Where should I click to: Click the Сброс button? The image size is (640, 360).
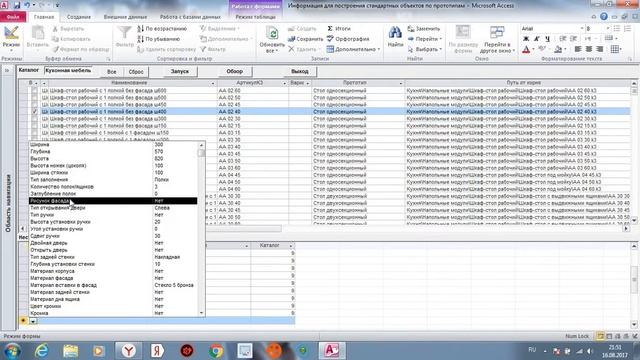coord(136,71)
